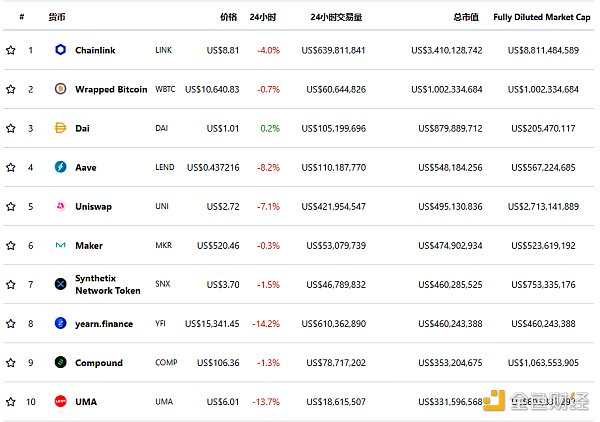Click the Dai coin icon
Screen dimensions: 600x422
pos(60,128)
